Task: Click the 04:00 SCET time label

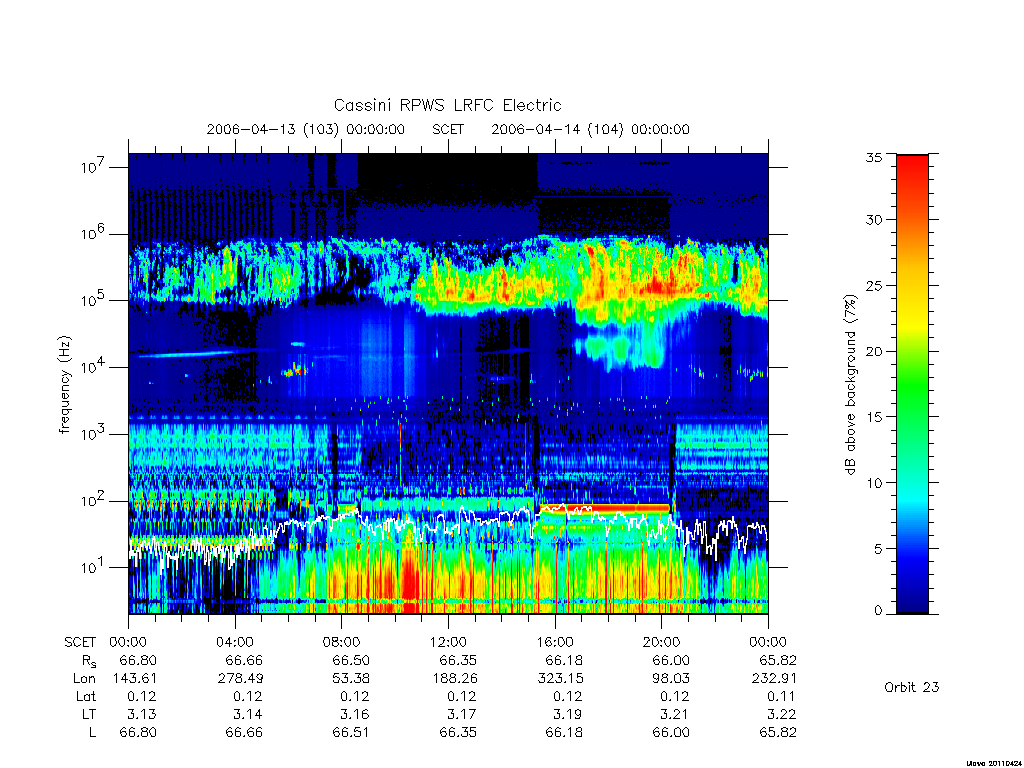Action: point(234,642)
